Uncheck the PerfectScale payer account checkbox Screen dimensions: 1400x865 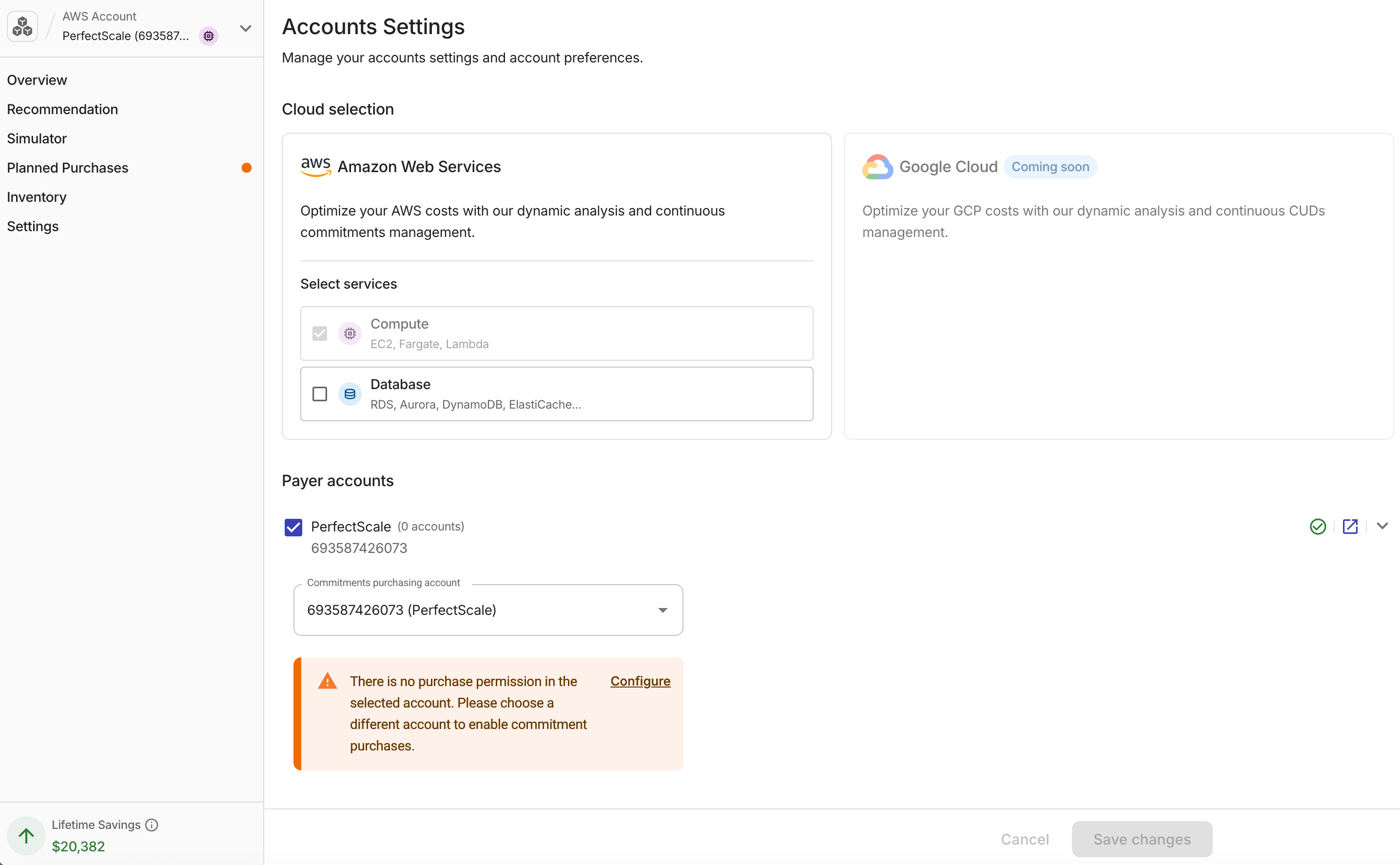pos(293,527)
